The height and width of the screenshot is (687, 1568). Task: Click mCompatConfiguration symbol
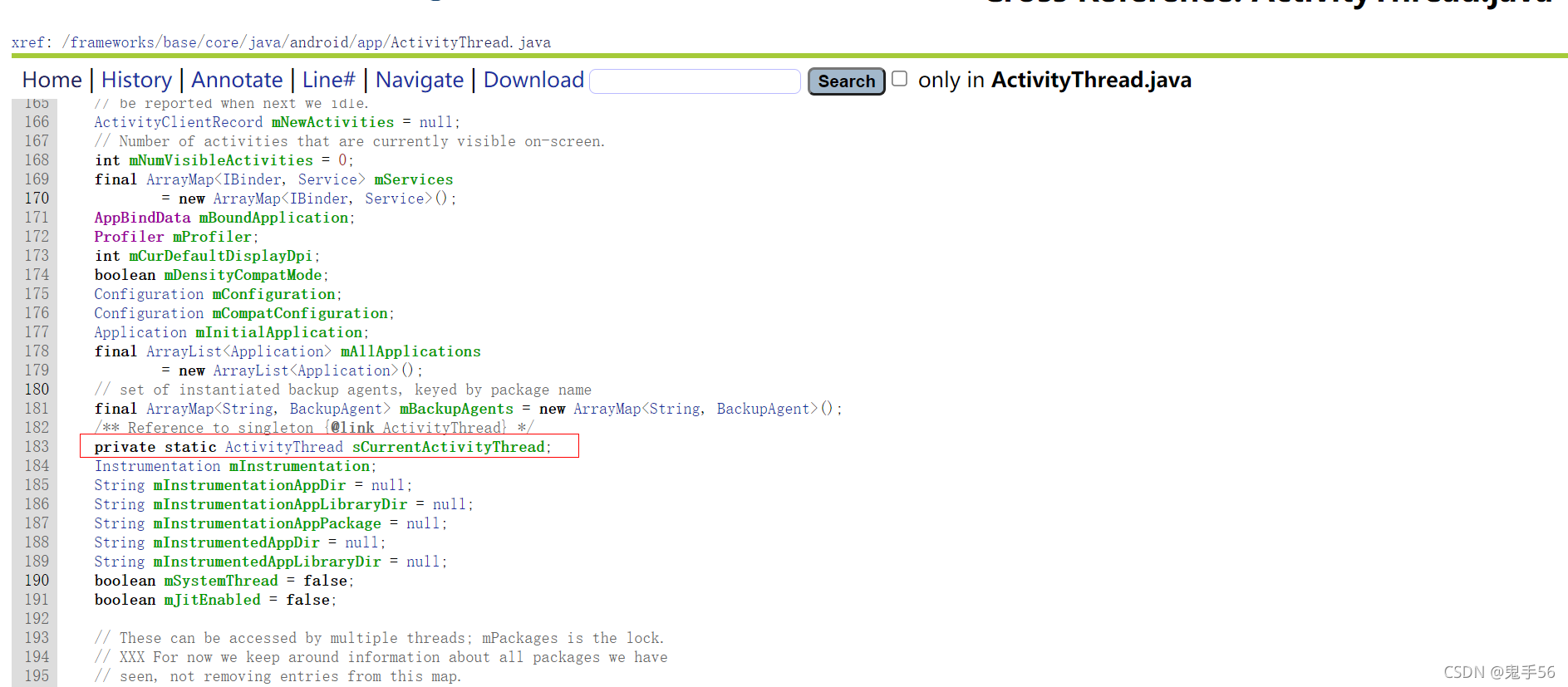coord(300,313)
